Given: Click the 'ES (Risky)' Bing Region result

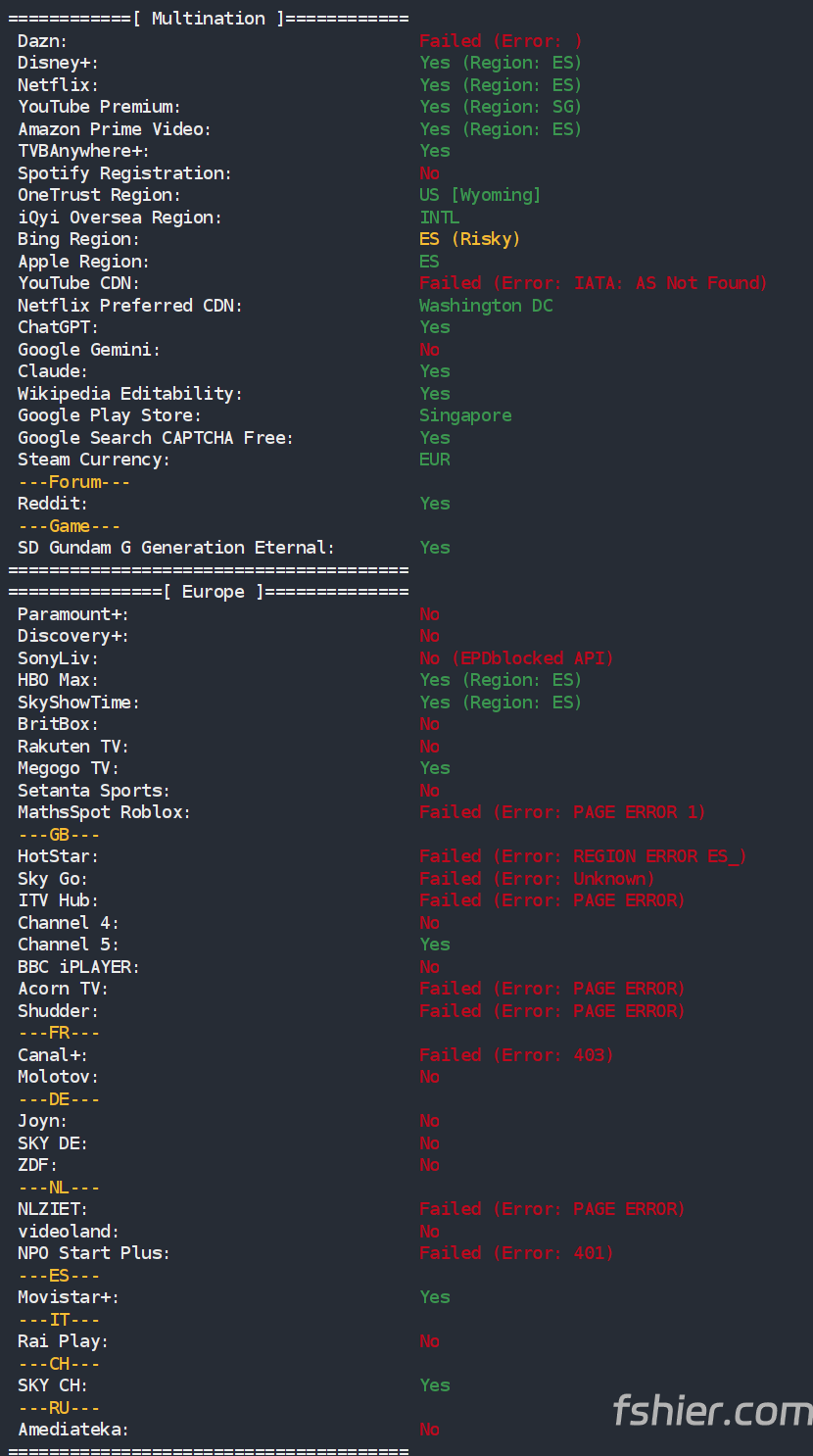Looking at the screenshot, I should (469, 239).
